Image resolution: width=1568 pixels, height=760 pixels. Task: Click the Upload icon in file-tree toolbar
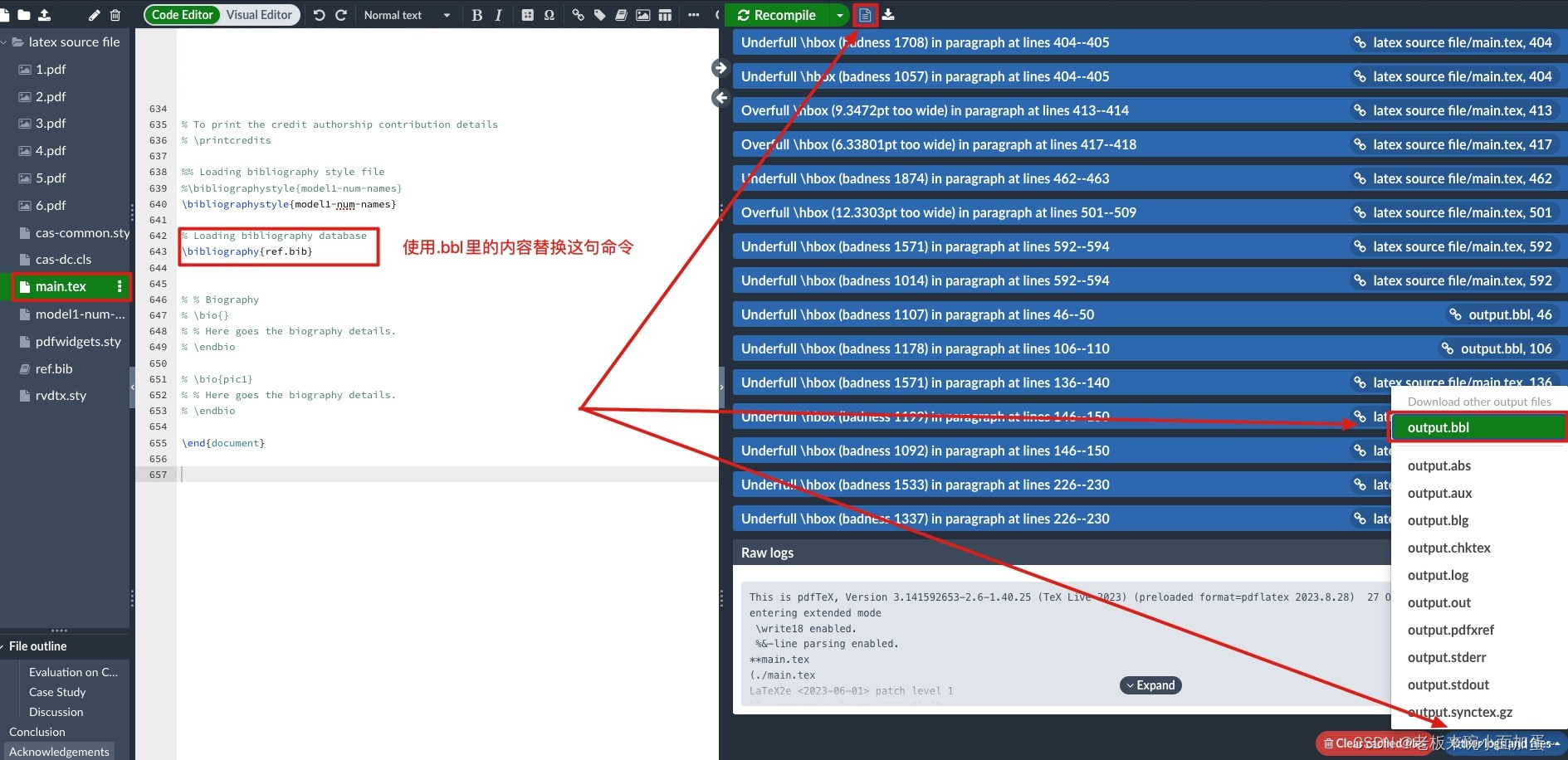click(x=45, y=15)
